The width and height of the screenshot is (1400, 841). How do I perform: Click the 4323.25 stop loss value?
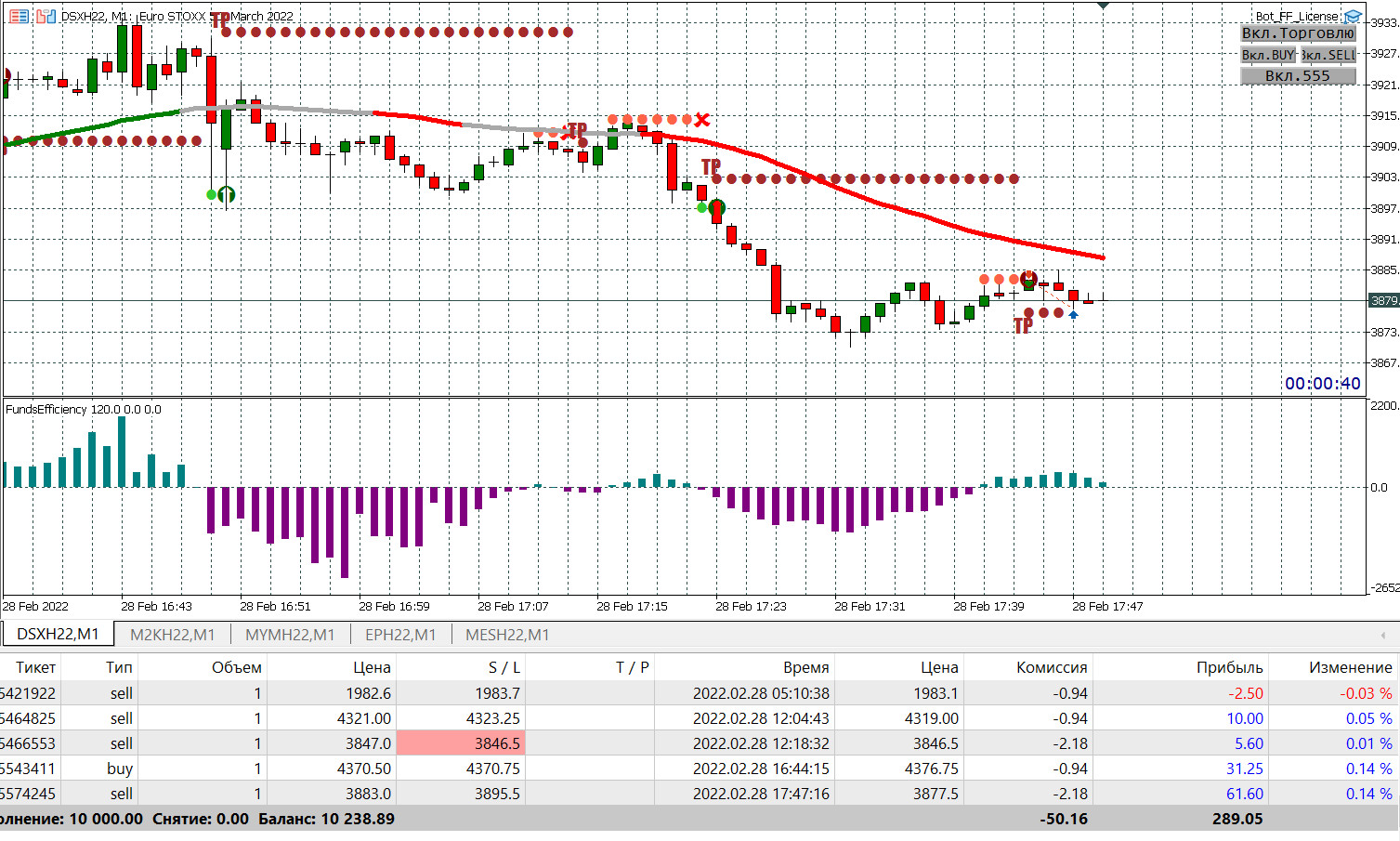point(492,718)
